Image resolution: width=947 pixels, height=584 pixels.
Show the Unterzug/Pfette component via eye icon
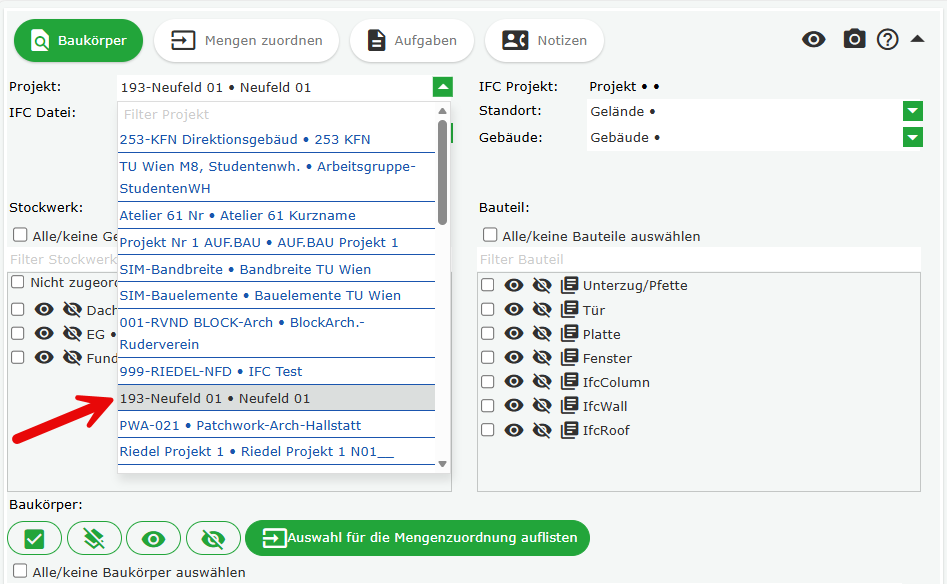[x=514, y=286]
